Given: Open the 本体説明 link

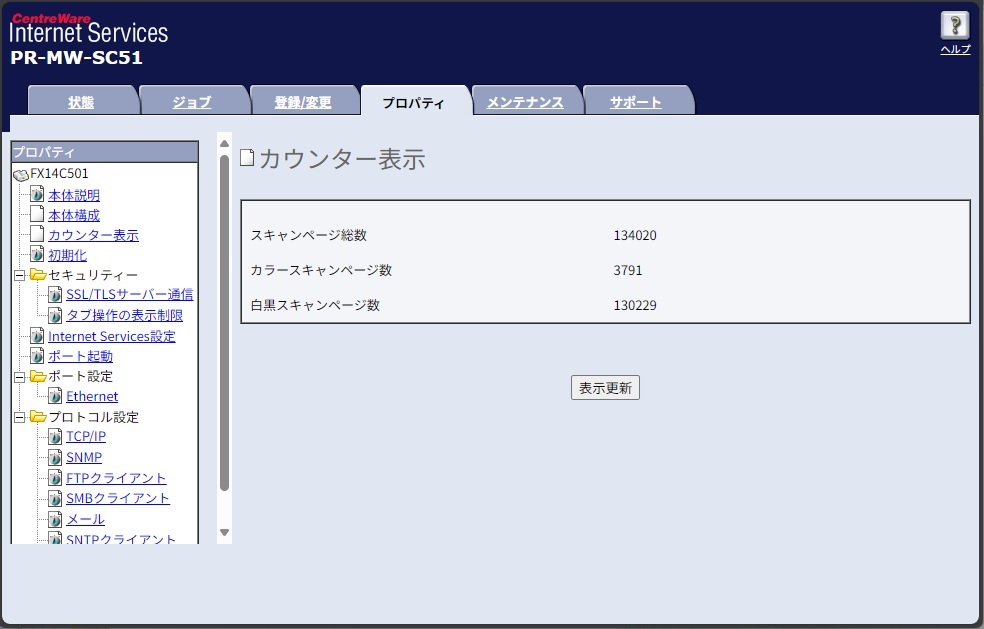Looking at the screenshot, I should click(74, 195).
